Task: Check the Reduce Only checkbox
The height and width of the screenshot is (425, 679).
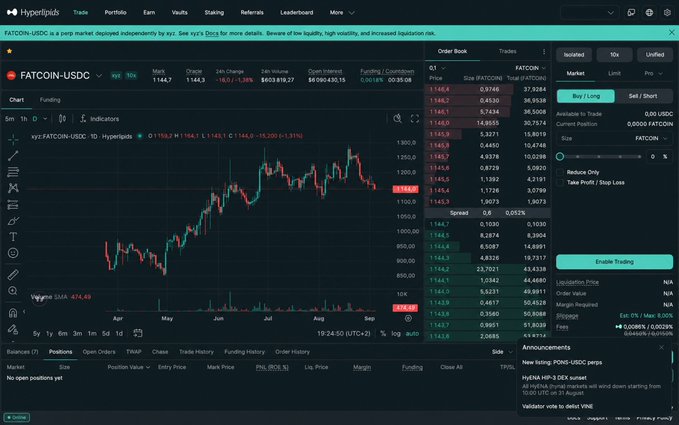Action: pos(560,172)
